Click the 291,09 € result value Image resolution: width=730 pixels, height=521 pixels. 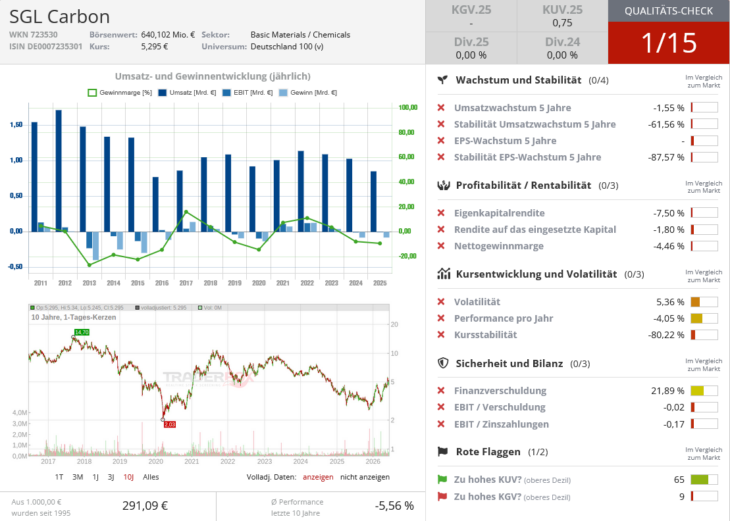tap(145, 506)
